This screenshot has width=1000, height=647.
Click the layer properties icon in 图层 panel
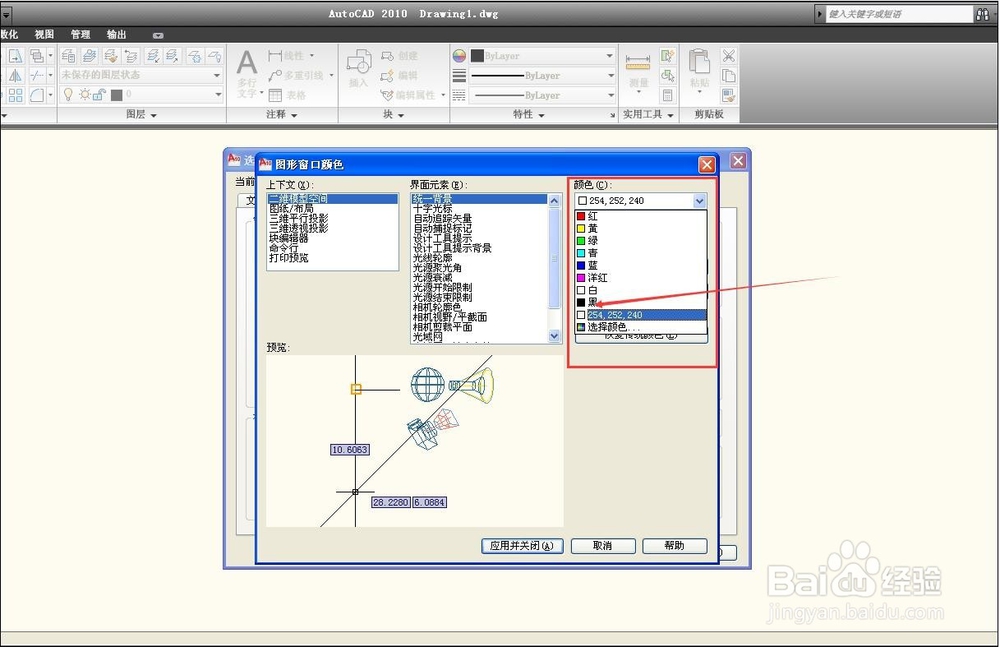coord(68,56)
